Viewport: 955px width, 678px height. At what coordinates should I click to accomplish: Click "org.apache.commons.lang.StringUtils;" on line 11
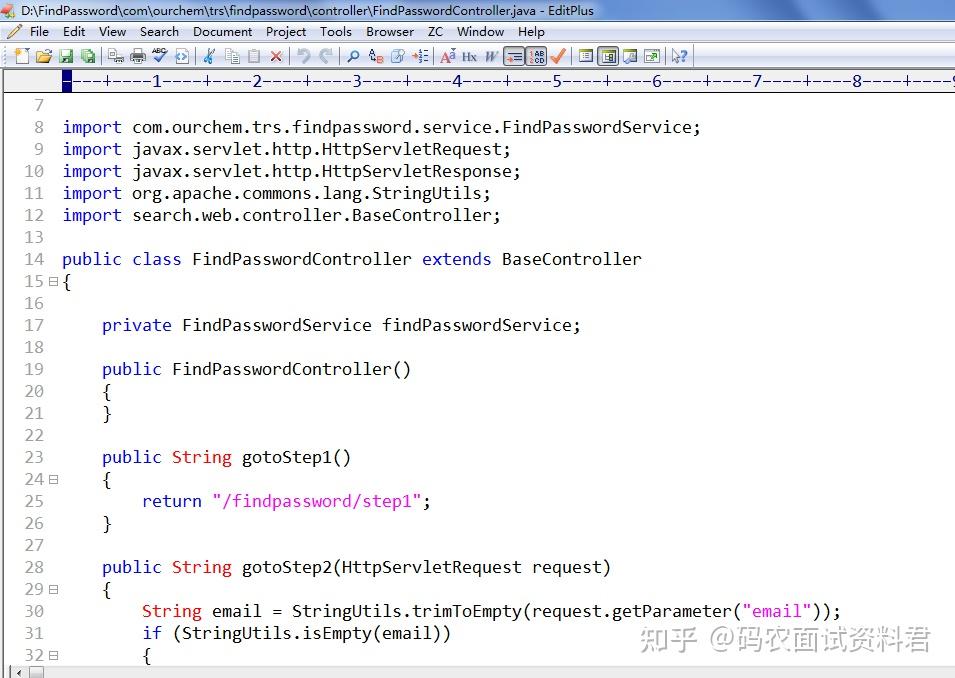coord(311,194)
